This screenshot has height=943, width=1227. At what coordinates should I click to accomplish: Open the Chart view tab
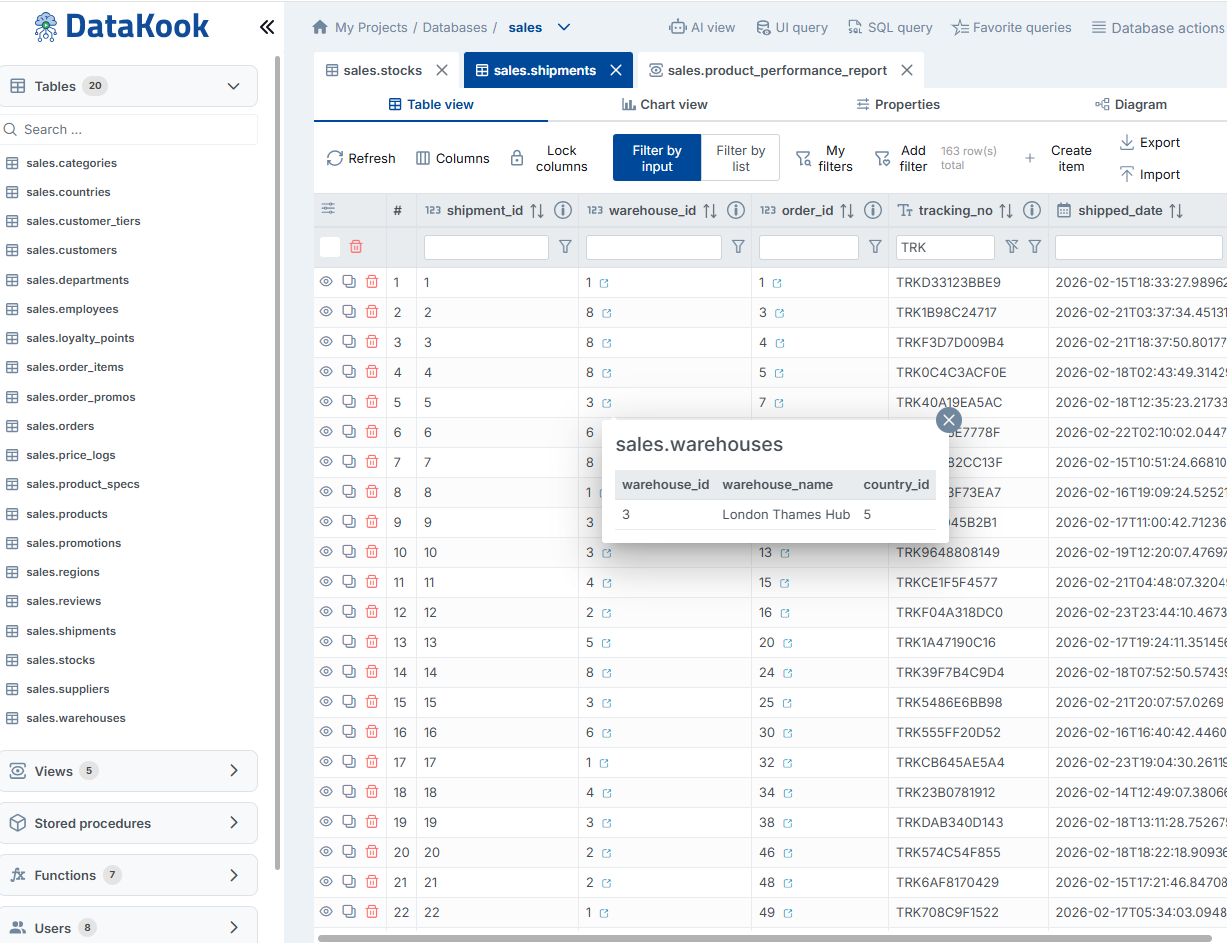665,104
